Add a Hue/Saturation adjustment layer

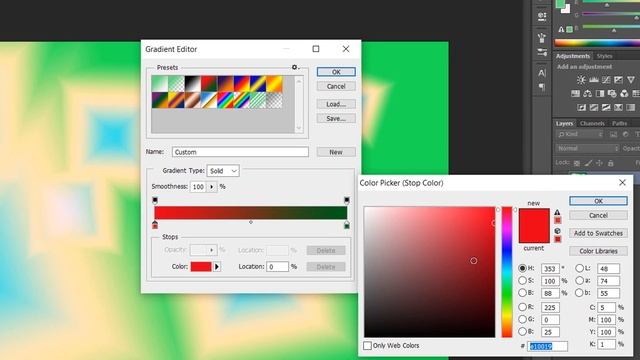(576, 94)
